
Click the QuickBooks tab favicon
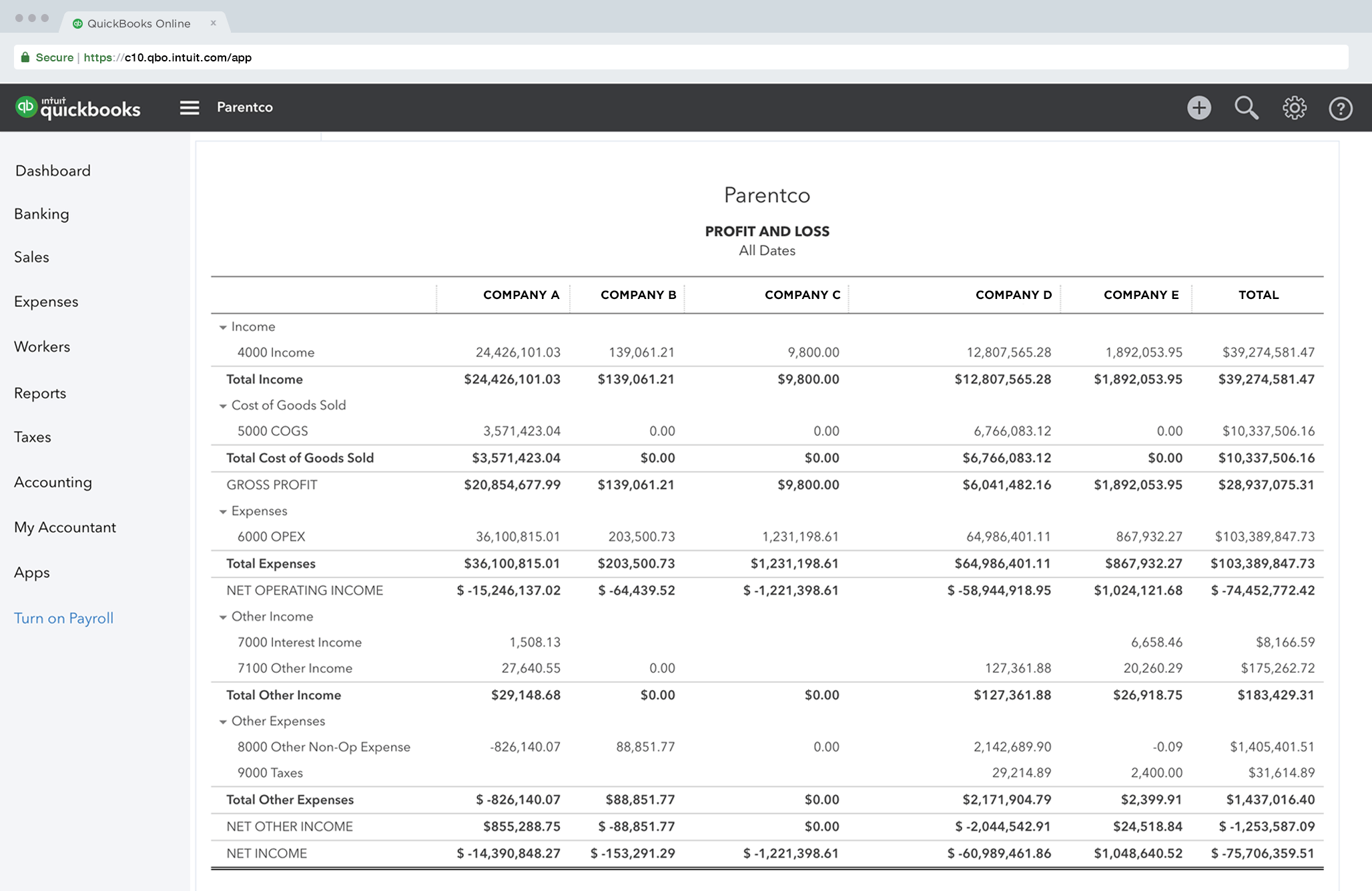pos(77,23)
